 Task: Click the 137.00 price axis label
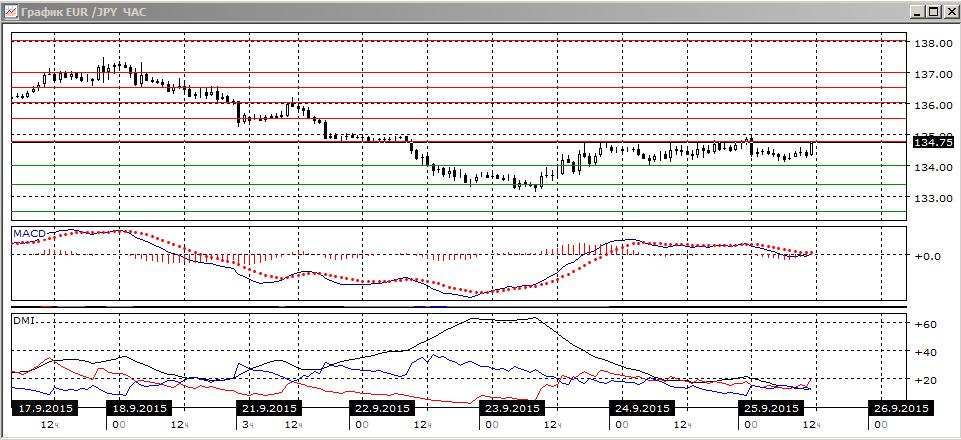[x=935, y=74]
